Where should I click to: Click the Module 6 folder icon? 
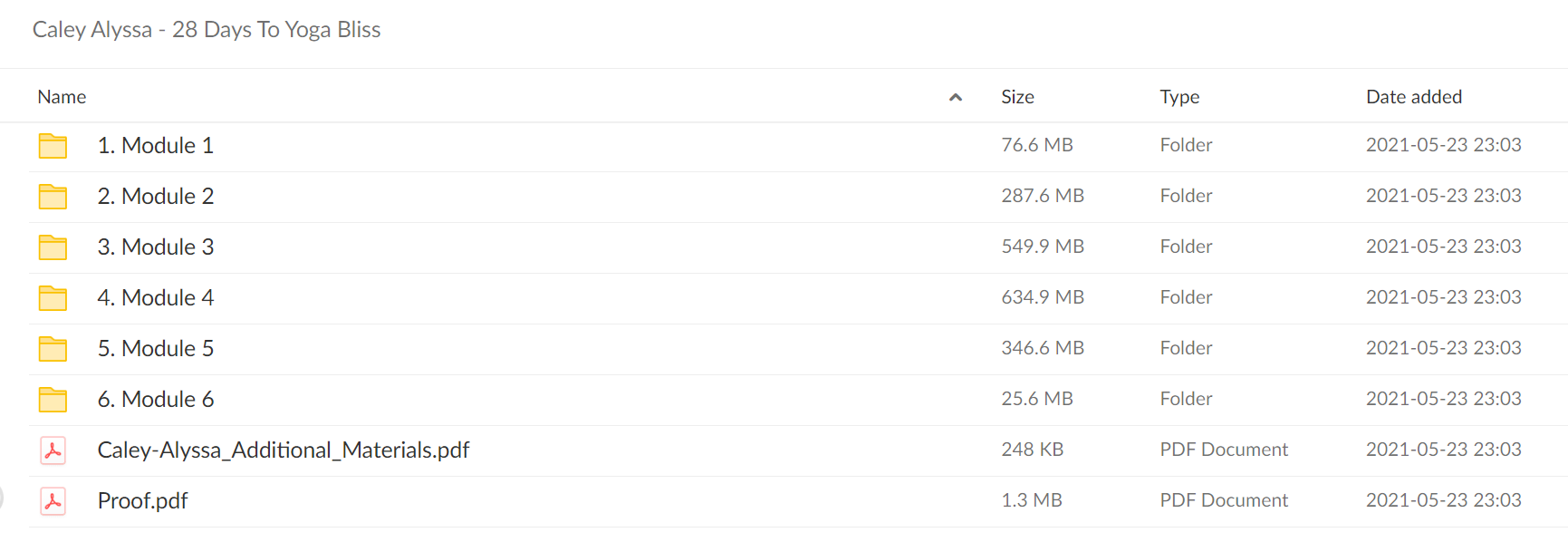(53, 400)
